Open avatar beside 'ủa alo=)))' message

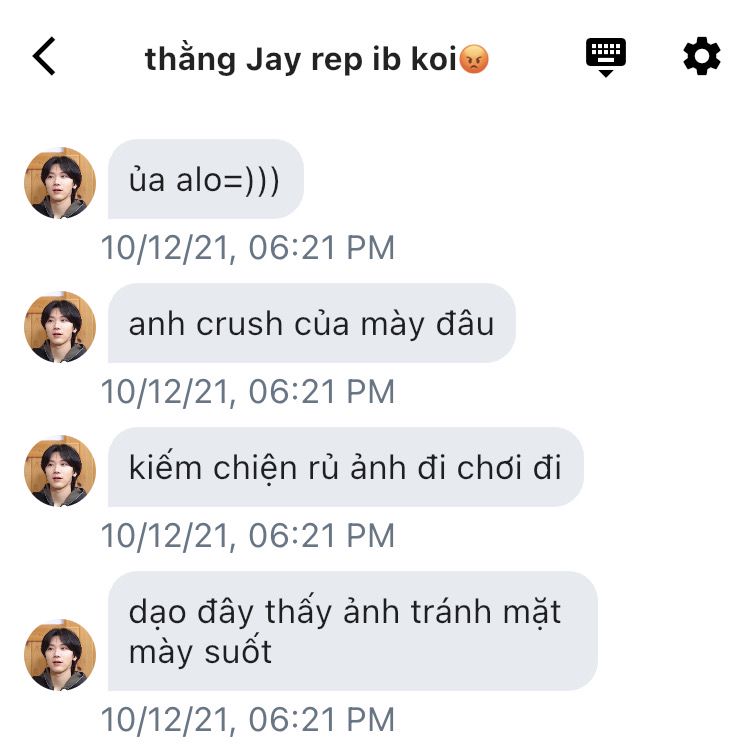[x=60, y=183]
